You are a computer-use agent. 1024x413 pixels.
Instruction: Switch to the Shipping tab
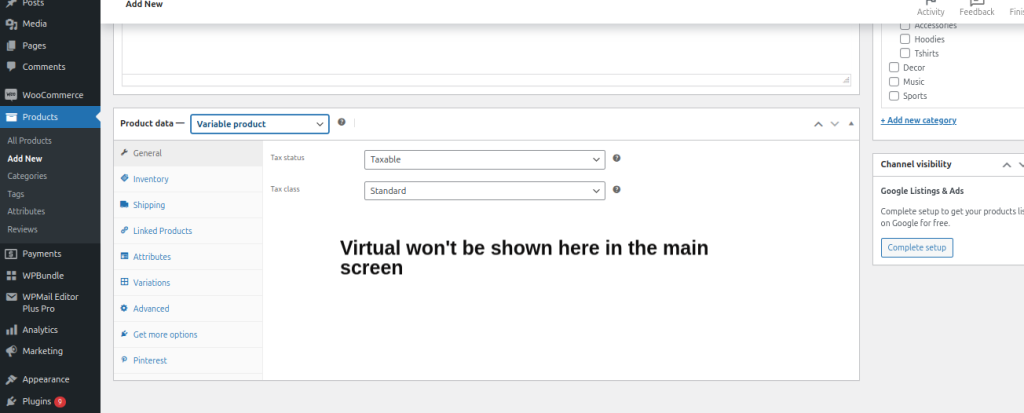tap(188, 205)
